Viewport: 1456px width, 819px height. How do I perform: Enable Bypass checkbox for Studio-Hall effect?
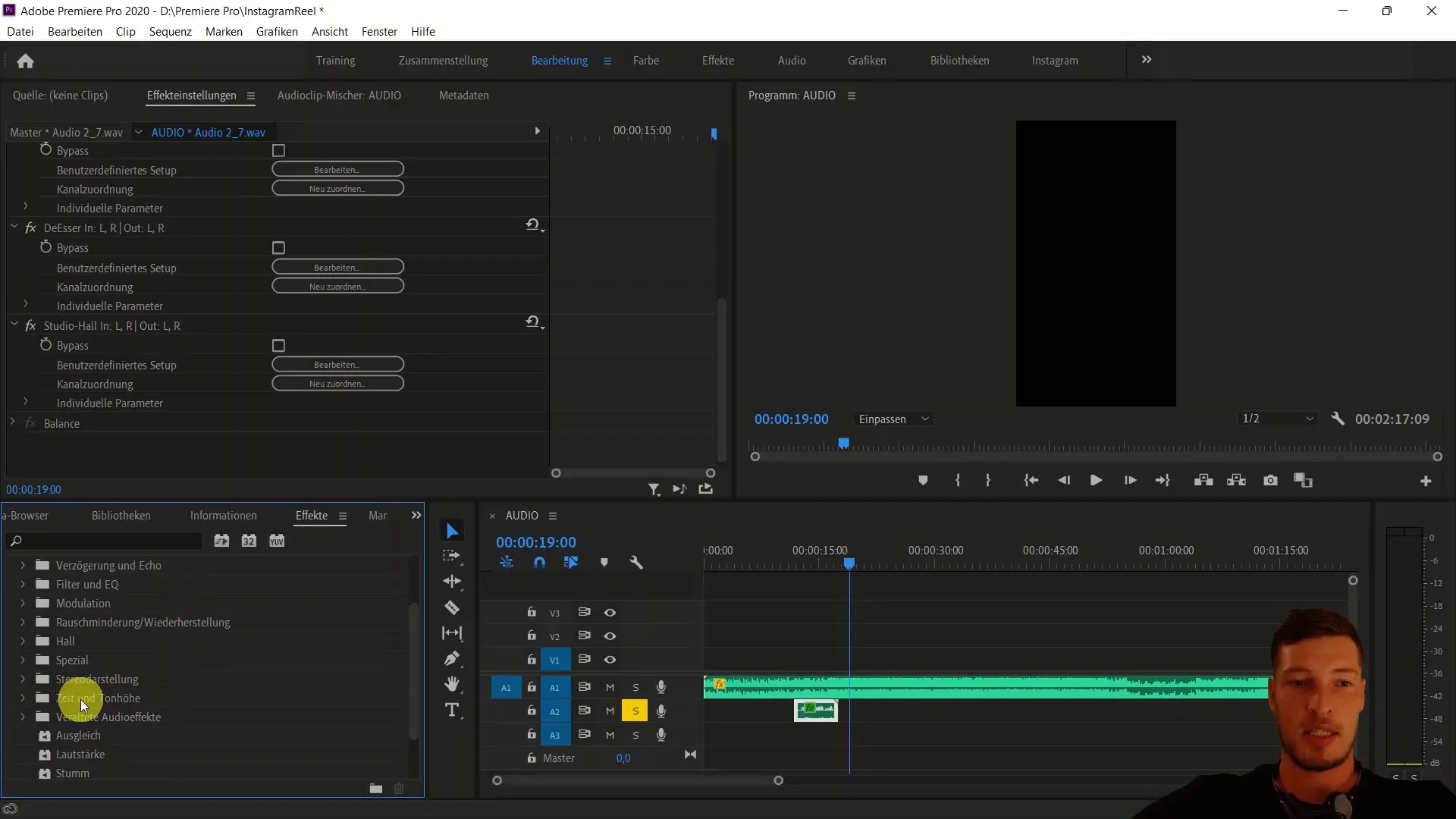[x=279, y=345]
